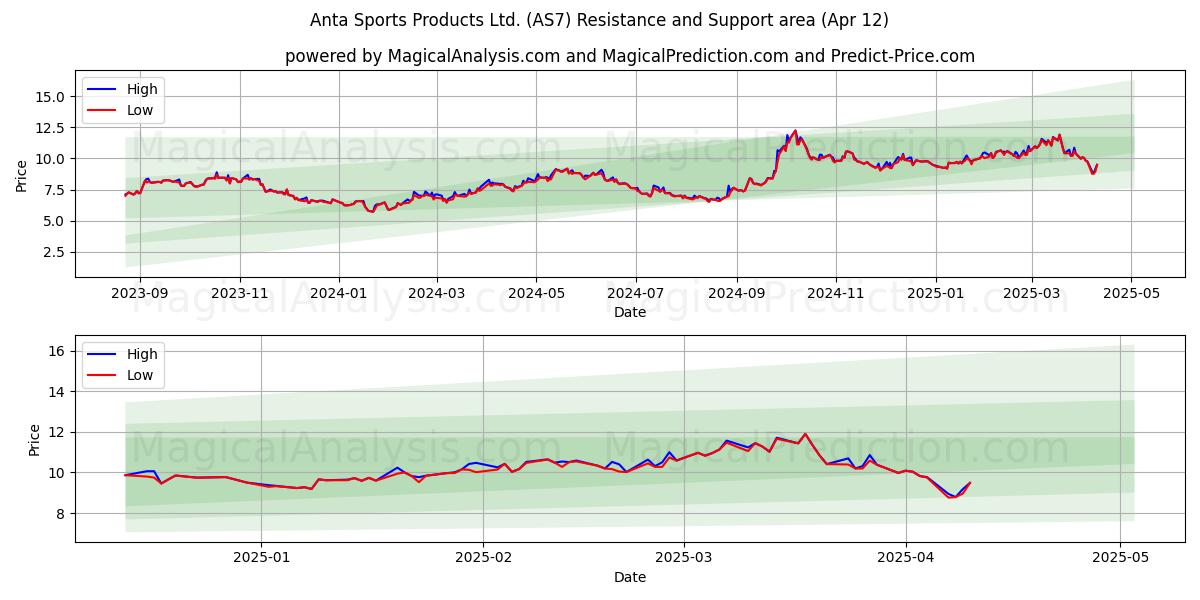Click the '15.0' y-axis value on the top chart
The image size is (1200, 600).
click(x=51, y=97)
